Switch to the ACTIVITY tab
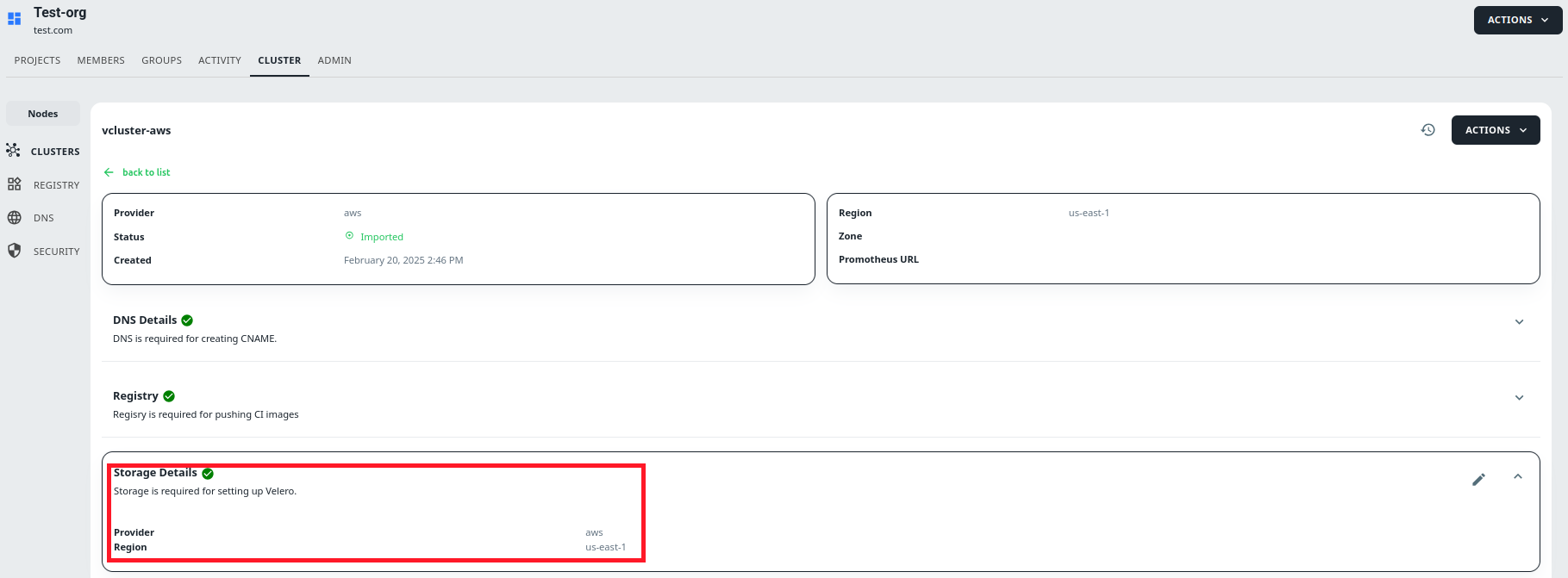Image resolution: width=1568 pixels, height=578 pixels. tap(220, 60)
